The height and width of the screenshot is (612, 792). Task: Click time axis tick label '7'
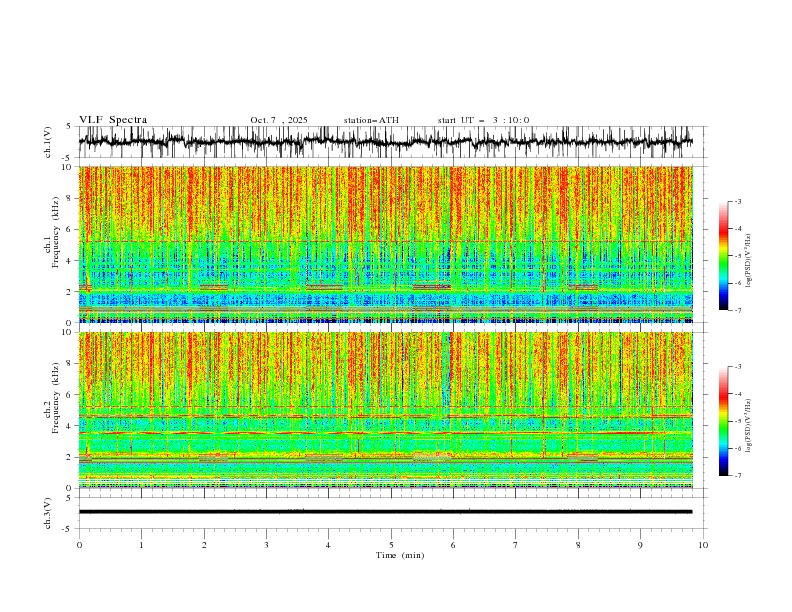tap(516, 545)
